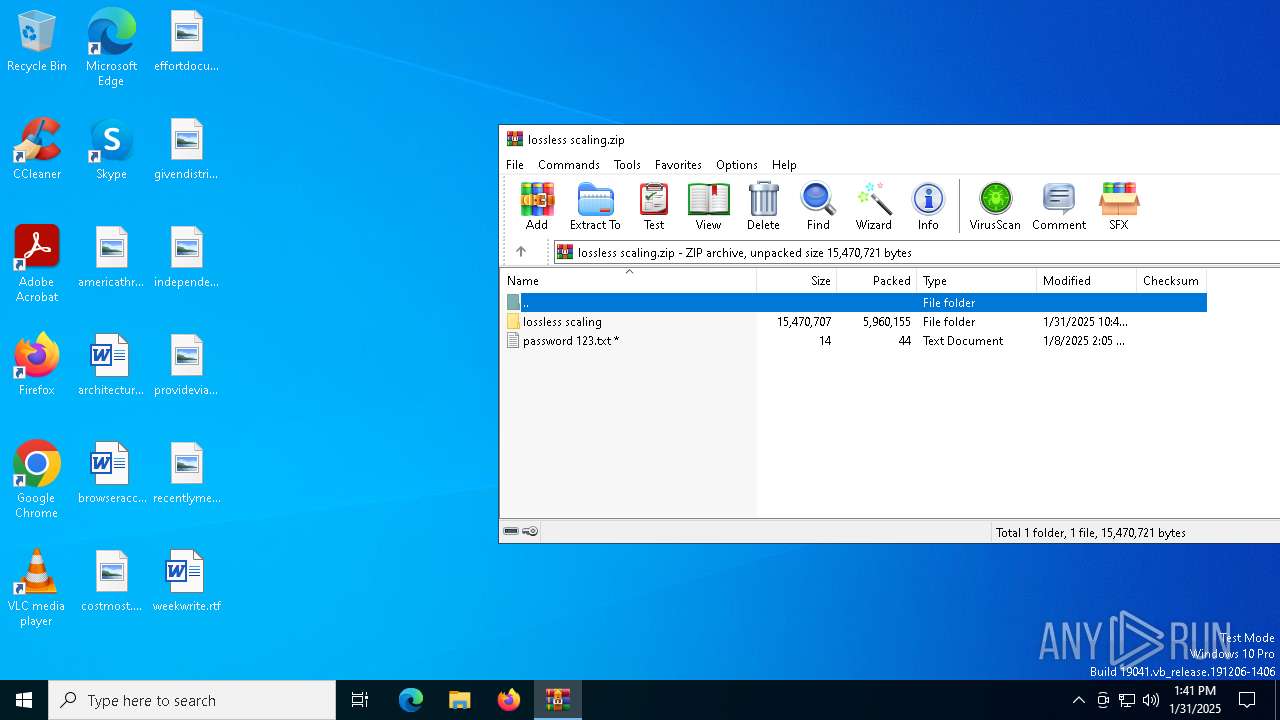
Task: Select effortdocu... desktop file
Action: (x=186, y=41)
